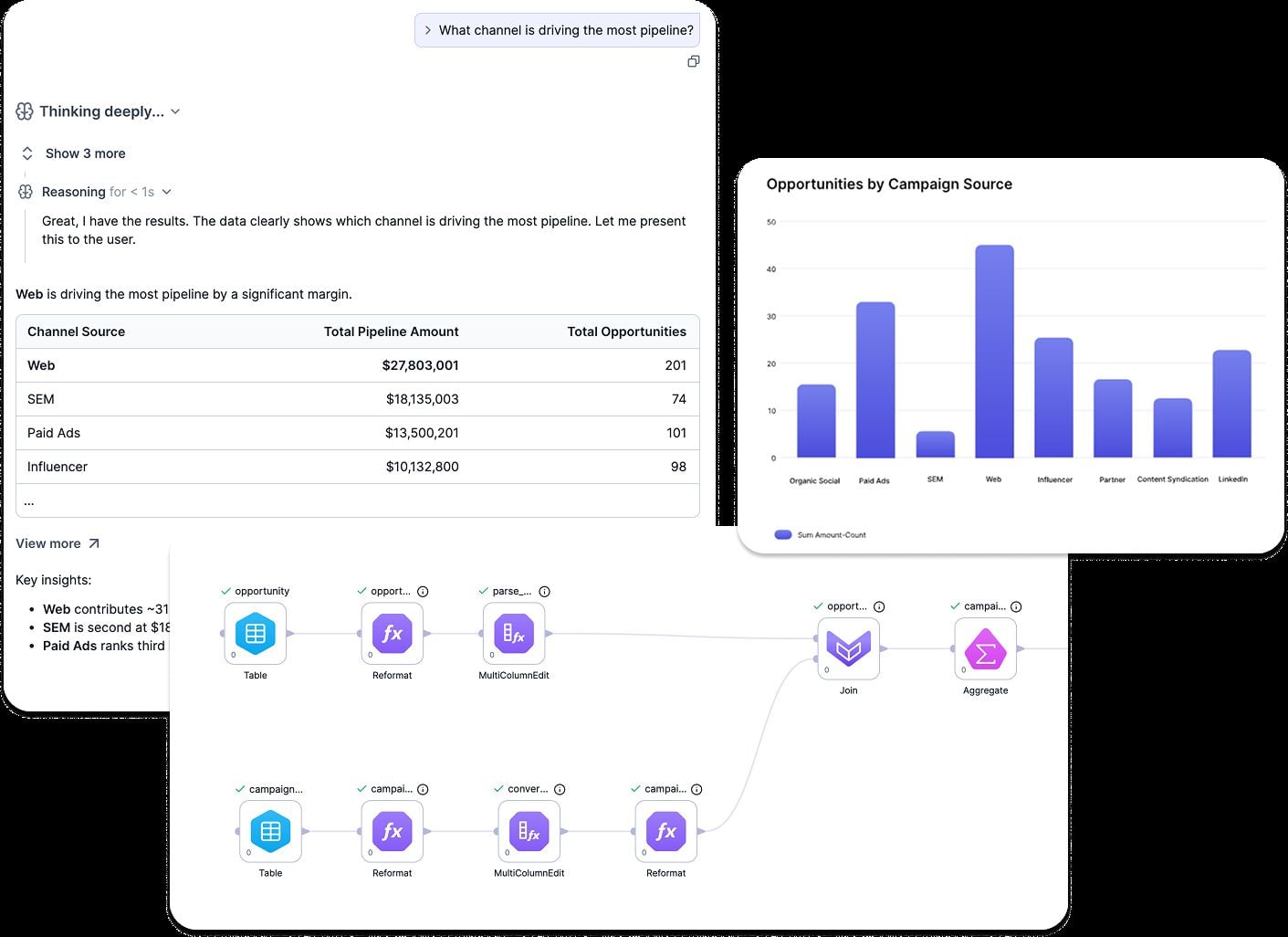The height and width of the screenshot is (937, 1288).
Task: Select the convert MultiColumnEdit node in bottom row
Action: click(529, 831)
